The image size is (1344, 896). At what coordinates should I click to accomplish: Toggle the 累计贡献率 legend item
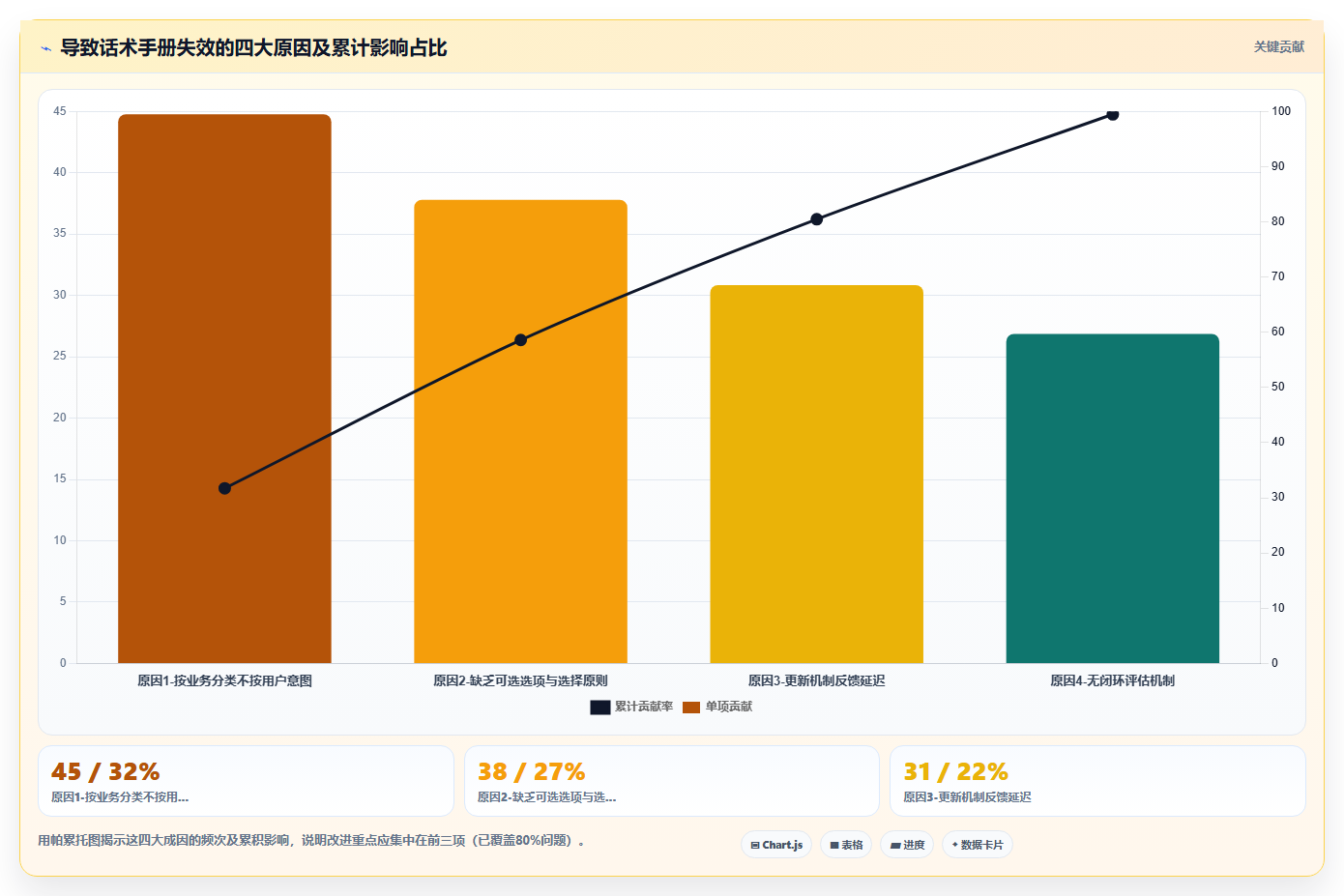tap(631, 707)
